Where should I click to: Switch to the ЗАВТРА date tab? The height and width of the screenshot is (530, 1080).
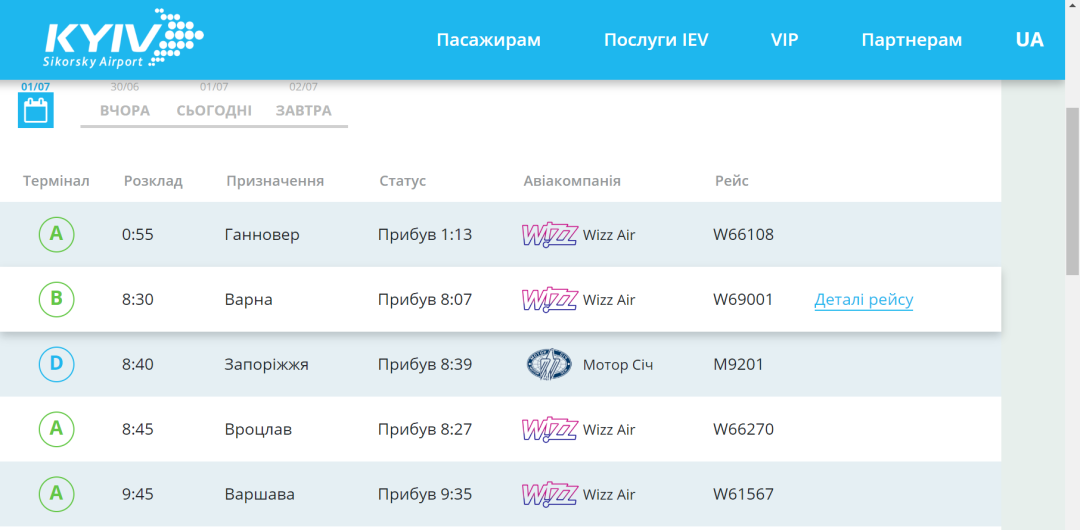(x=303, y=110)
